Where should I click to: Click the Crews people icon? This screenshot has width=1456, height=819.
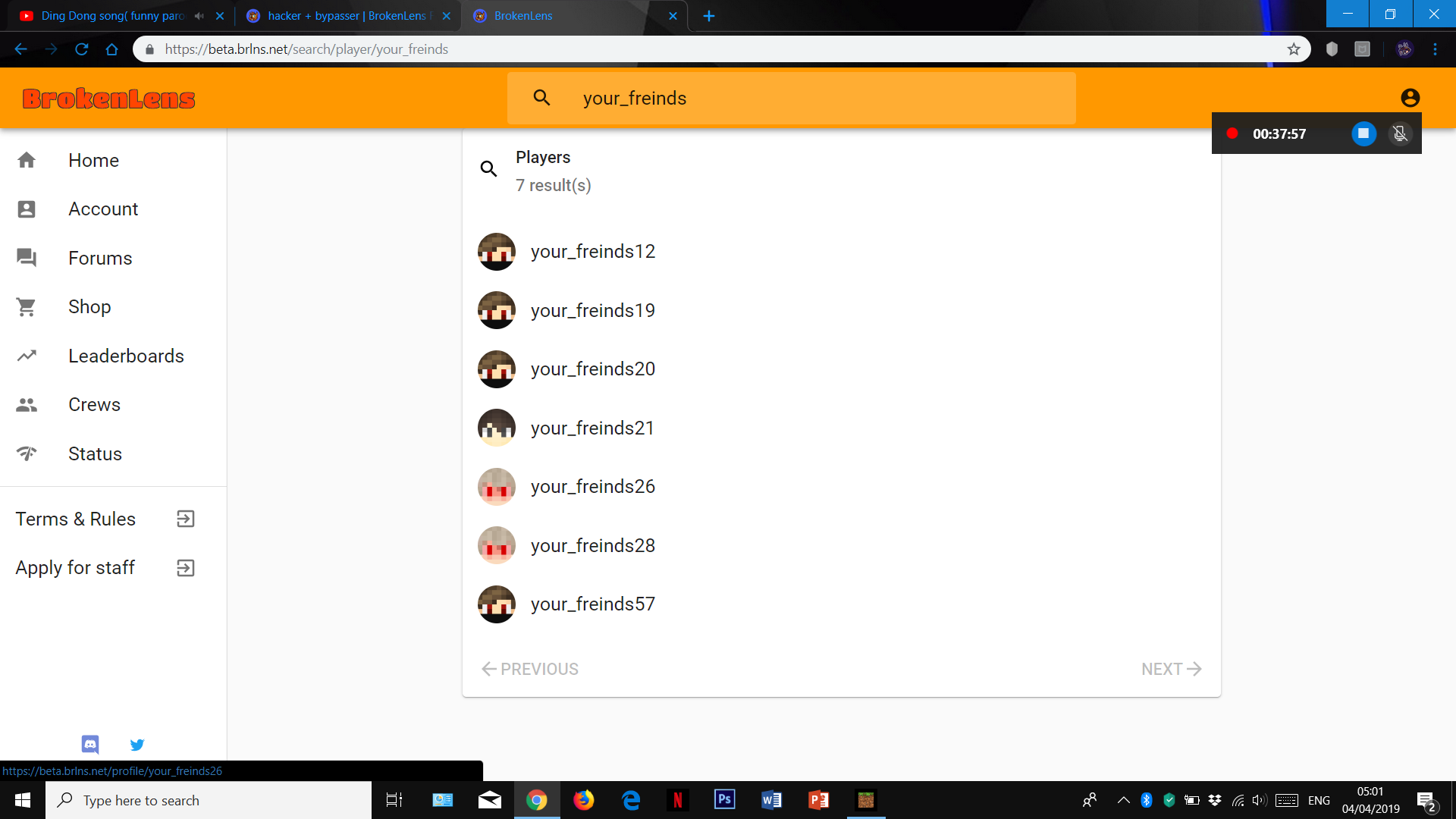[27, 405]
